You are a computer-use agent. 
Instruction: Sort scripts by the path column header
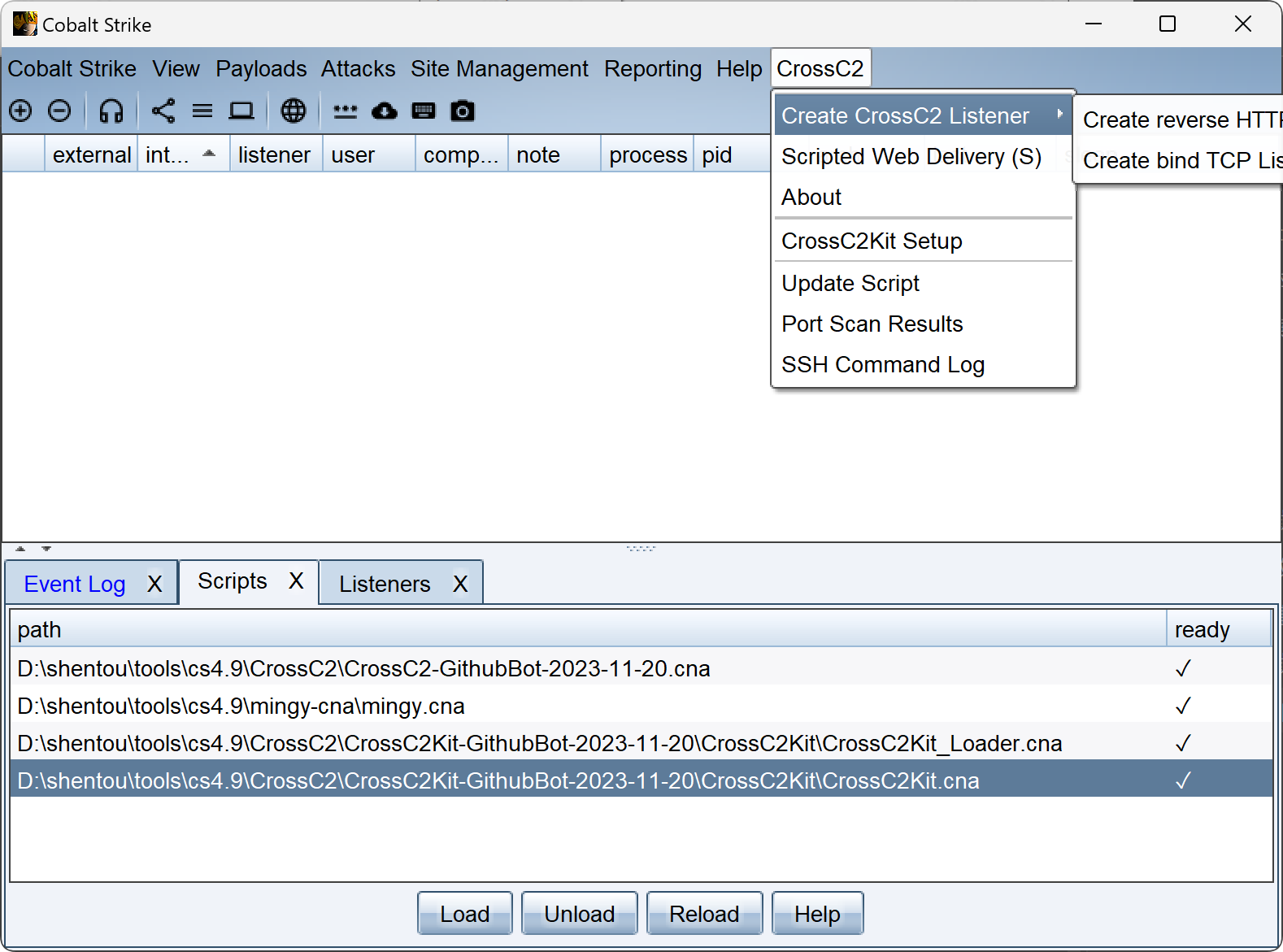[589, 629]
